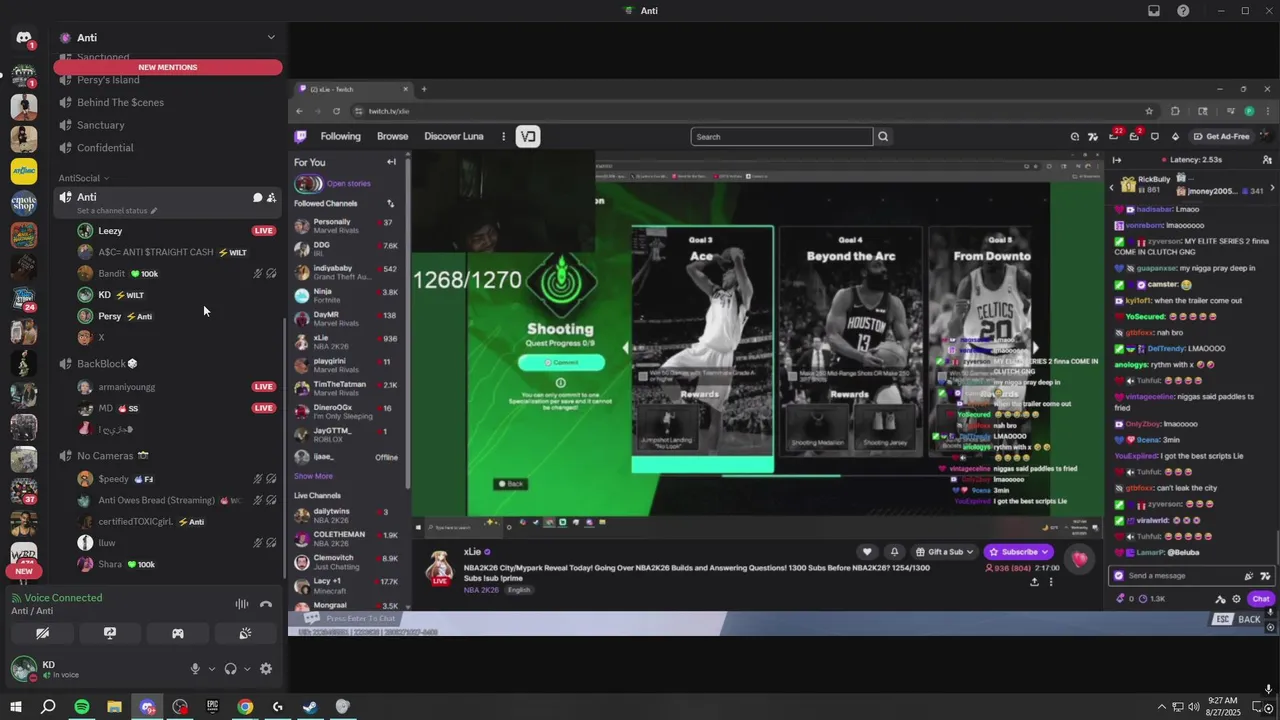Image resolution: width=1280 pixels, height=720 pixels.
Task: Click the Twitch logo home icon
Action: click(x=300, y=137)
